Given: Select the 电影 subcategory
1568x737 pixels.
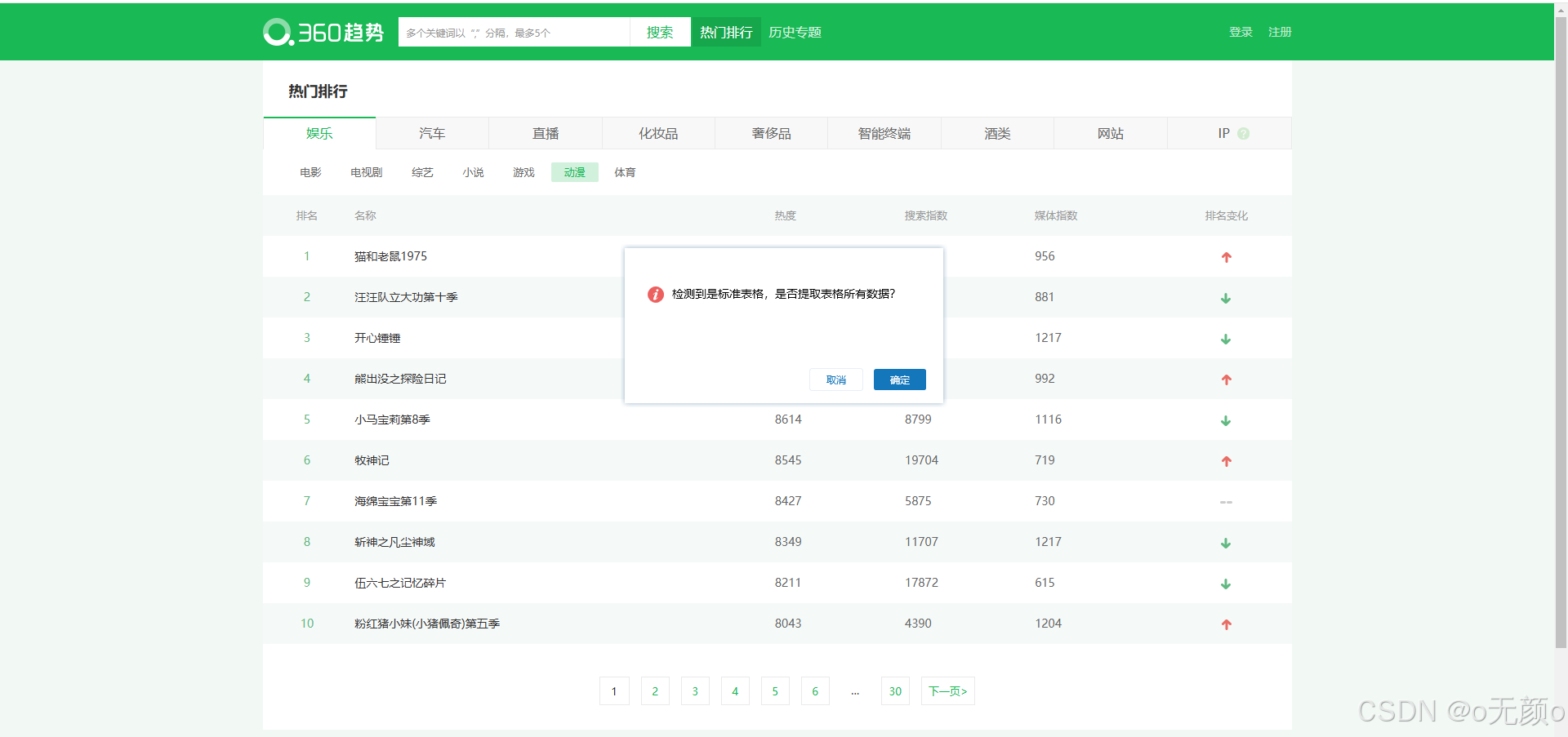Looking at the screenshot, I should pyautogui.click(x=310, y=172).
